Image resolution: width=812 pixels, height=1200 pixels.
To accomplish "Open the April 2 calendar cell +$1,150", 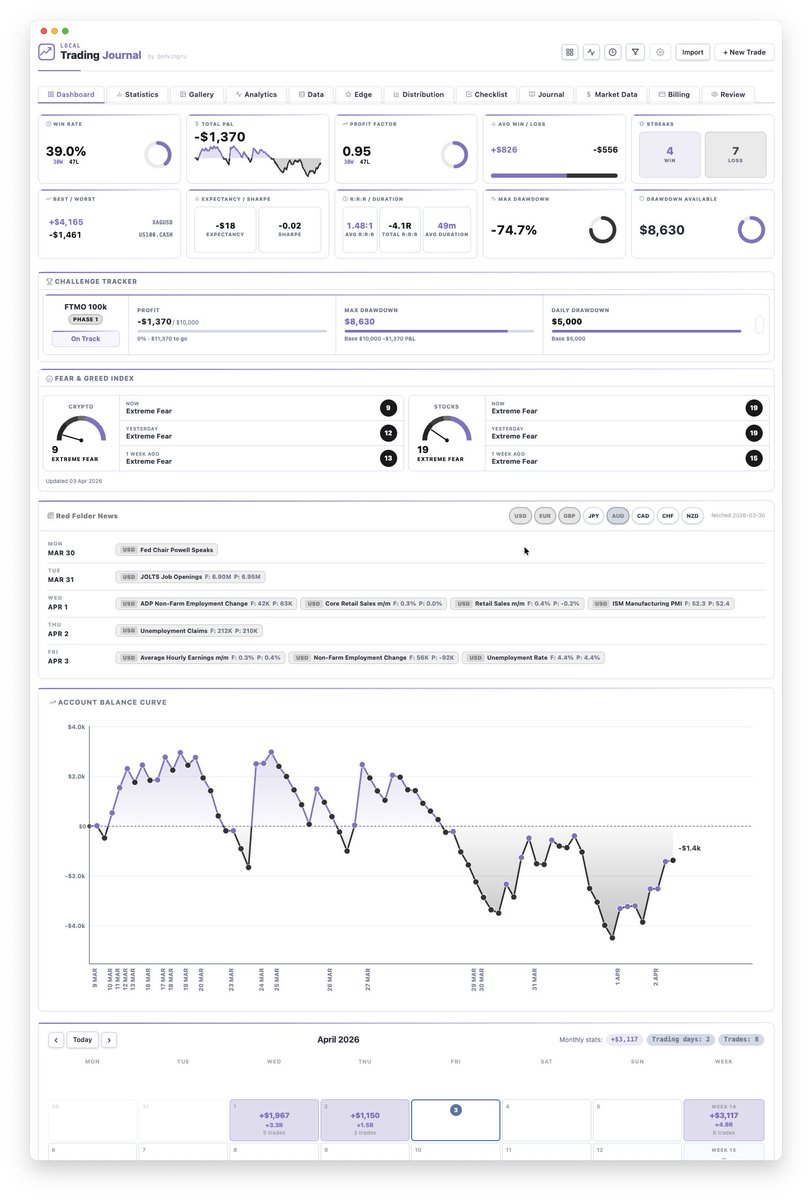I will tap(365, 1120).
